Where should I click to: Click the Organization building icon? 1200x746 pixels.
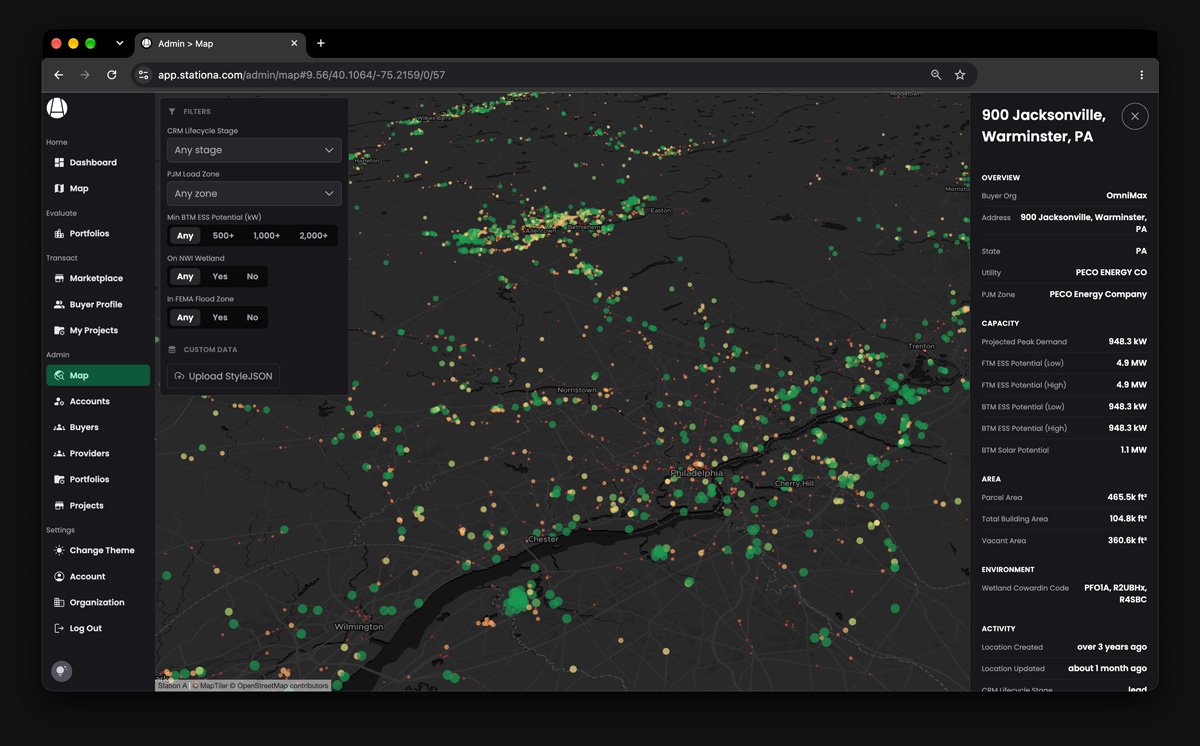click(59, 602)
